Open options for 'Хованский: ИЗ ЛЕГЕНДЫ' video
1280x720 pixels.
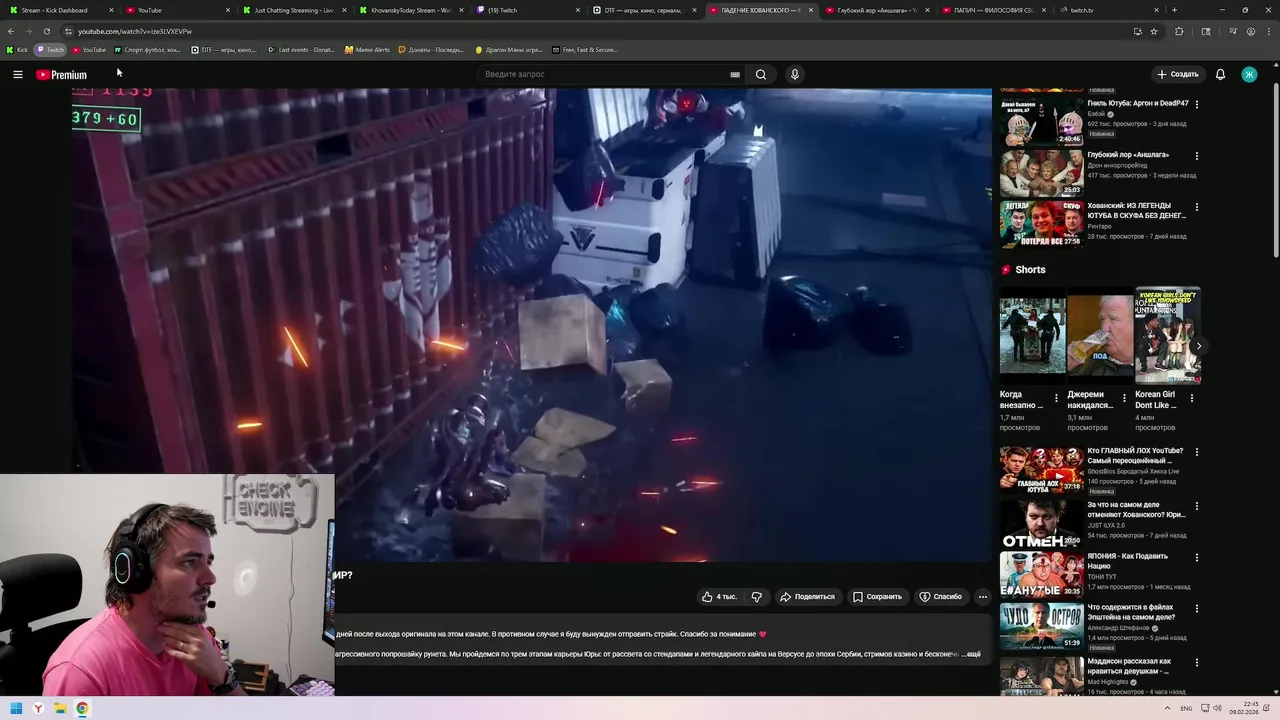pos(1197,206)
